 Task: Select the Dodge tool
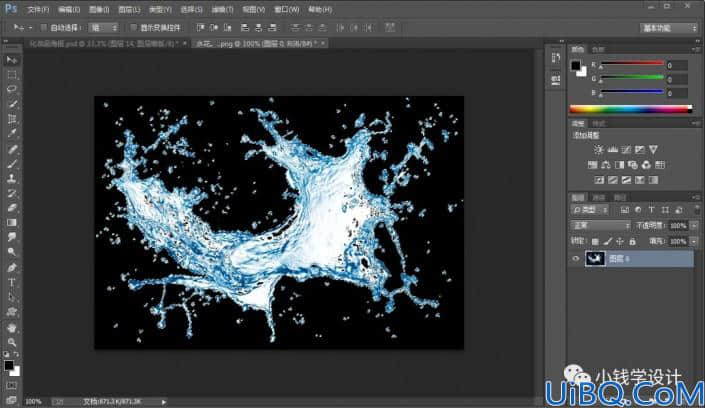12,252
